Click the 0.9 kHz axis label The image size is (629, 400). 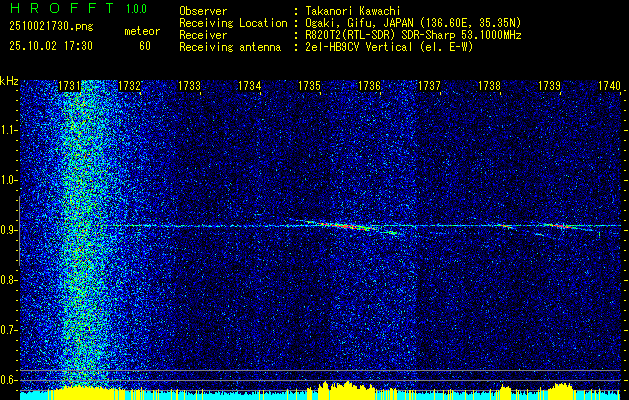click(x=7, y=230)
